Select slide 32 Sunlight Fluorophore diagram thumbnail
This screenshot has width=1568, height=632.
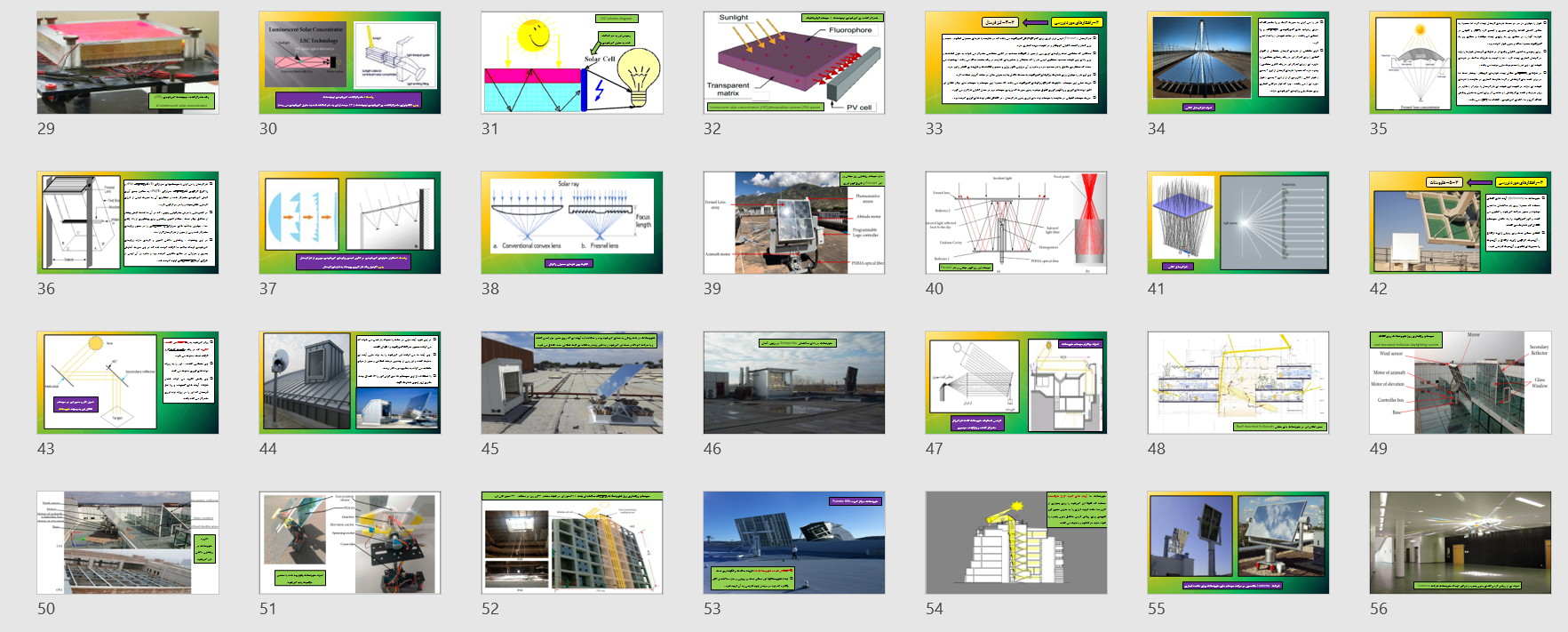[794, 62]
